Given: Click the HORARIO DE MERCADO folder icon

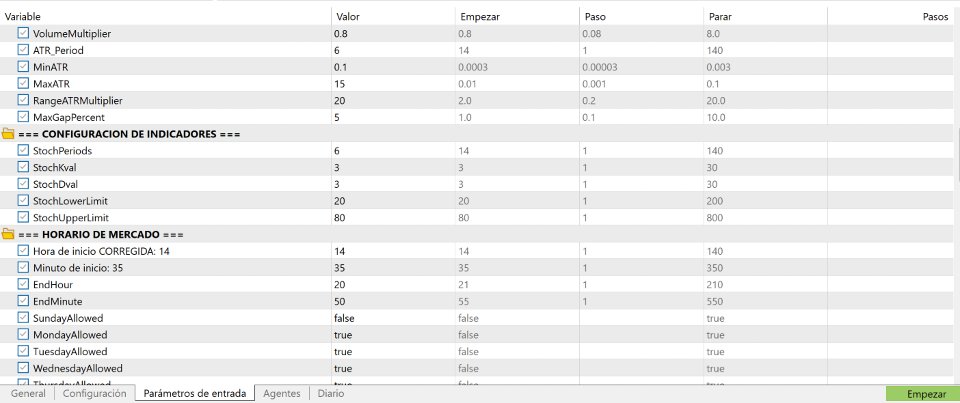Looking at the screenshot, I should pyautogui.click(x=8, y=234).
